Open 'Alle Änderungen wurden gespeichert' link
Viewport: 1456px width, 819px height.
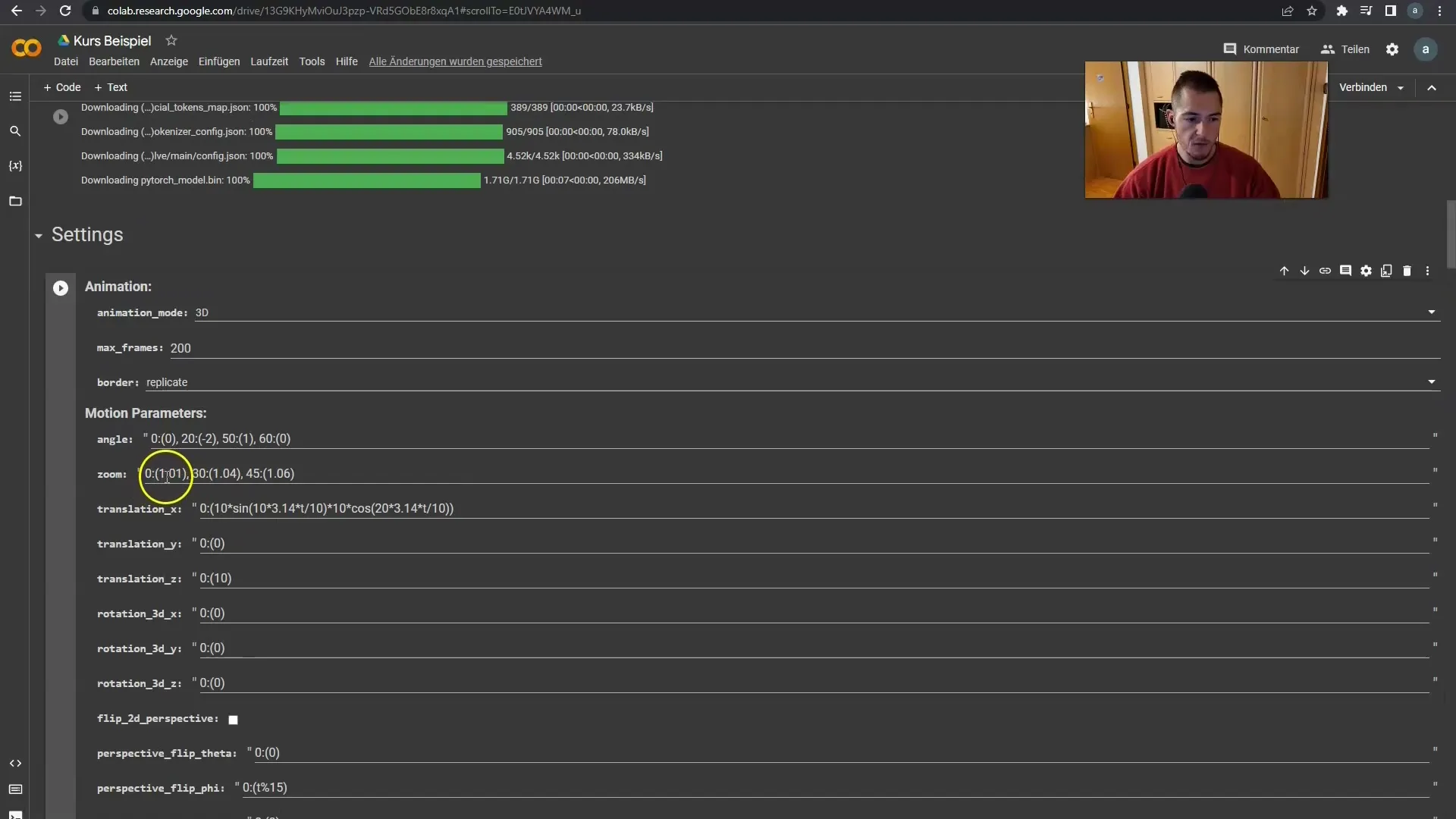[x=455, y=61]
